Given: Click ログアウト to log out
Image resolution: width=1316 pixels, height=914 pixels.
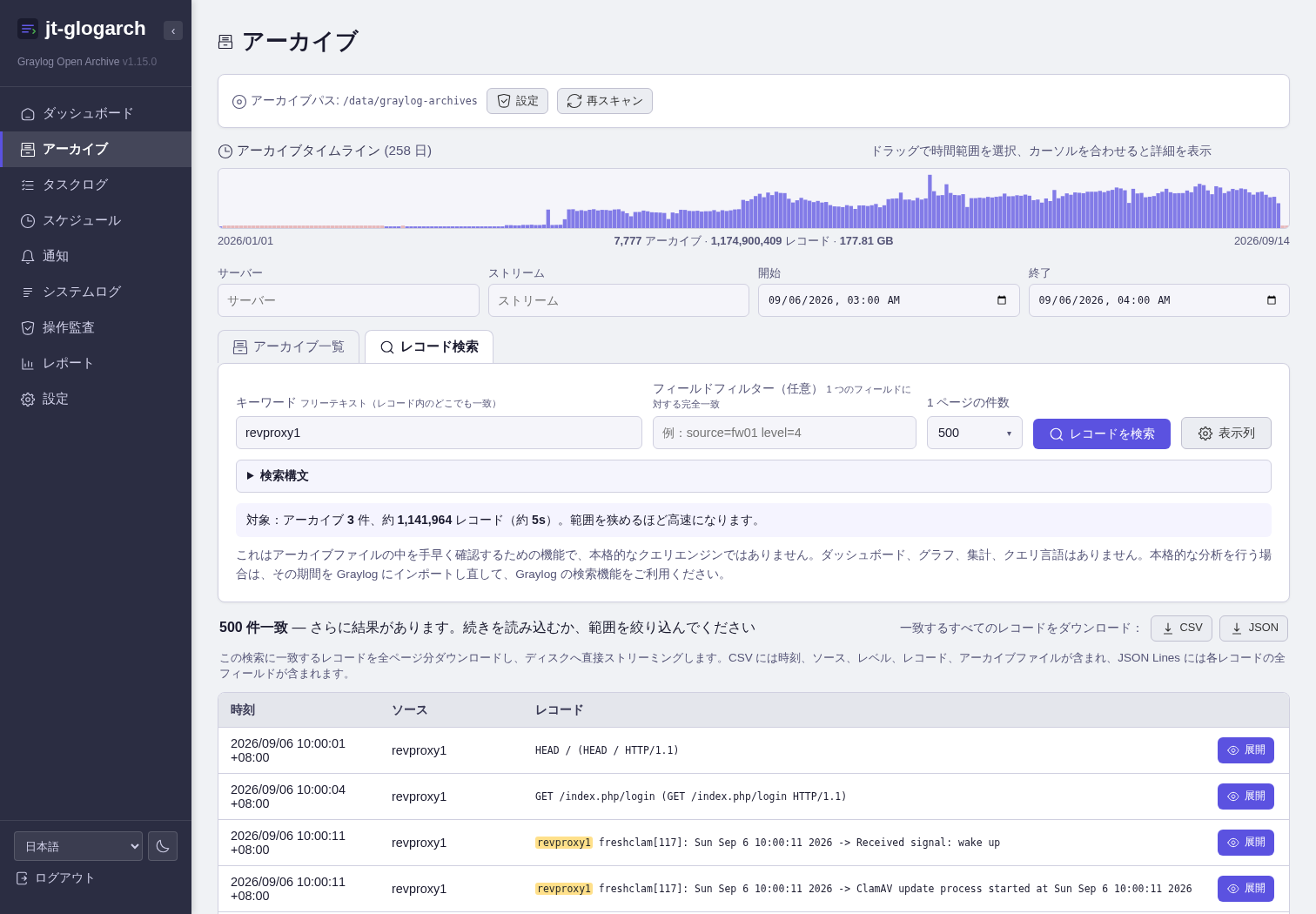Looking at the screenshot, I should [x=56, y=878].
